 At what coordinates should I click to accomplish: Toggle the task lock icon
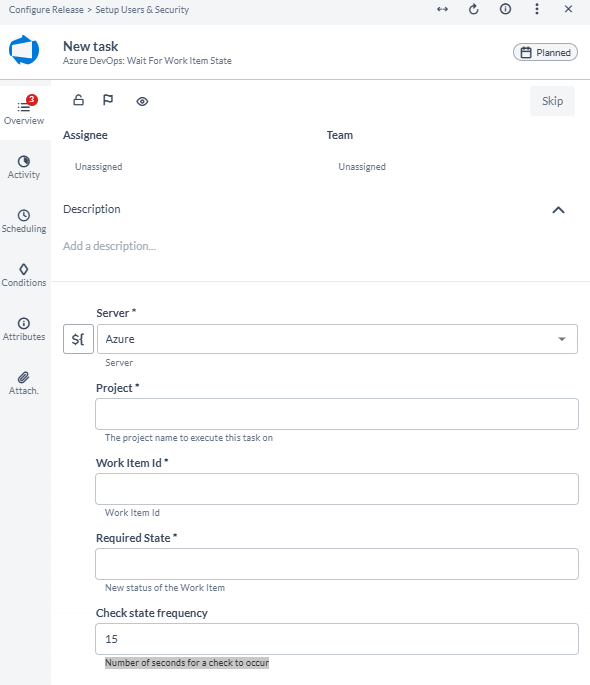79,100
